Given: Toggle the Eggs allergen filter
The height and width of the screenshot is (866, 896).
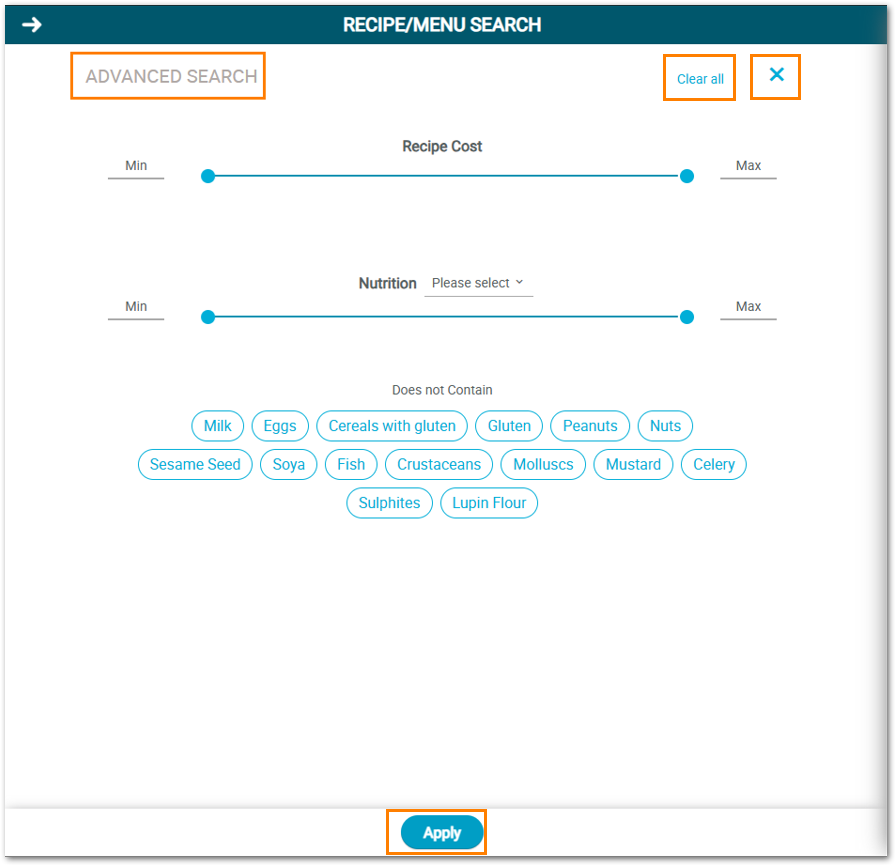Looking at the screenshot, I should click(x=280, y=426).
